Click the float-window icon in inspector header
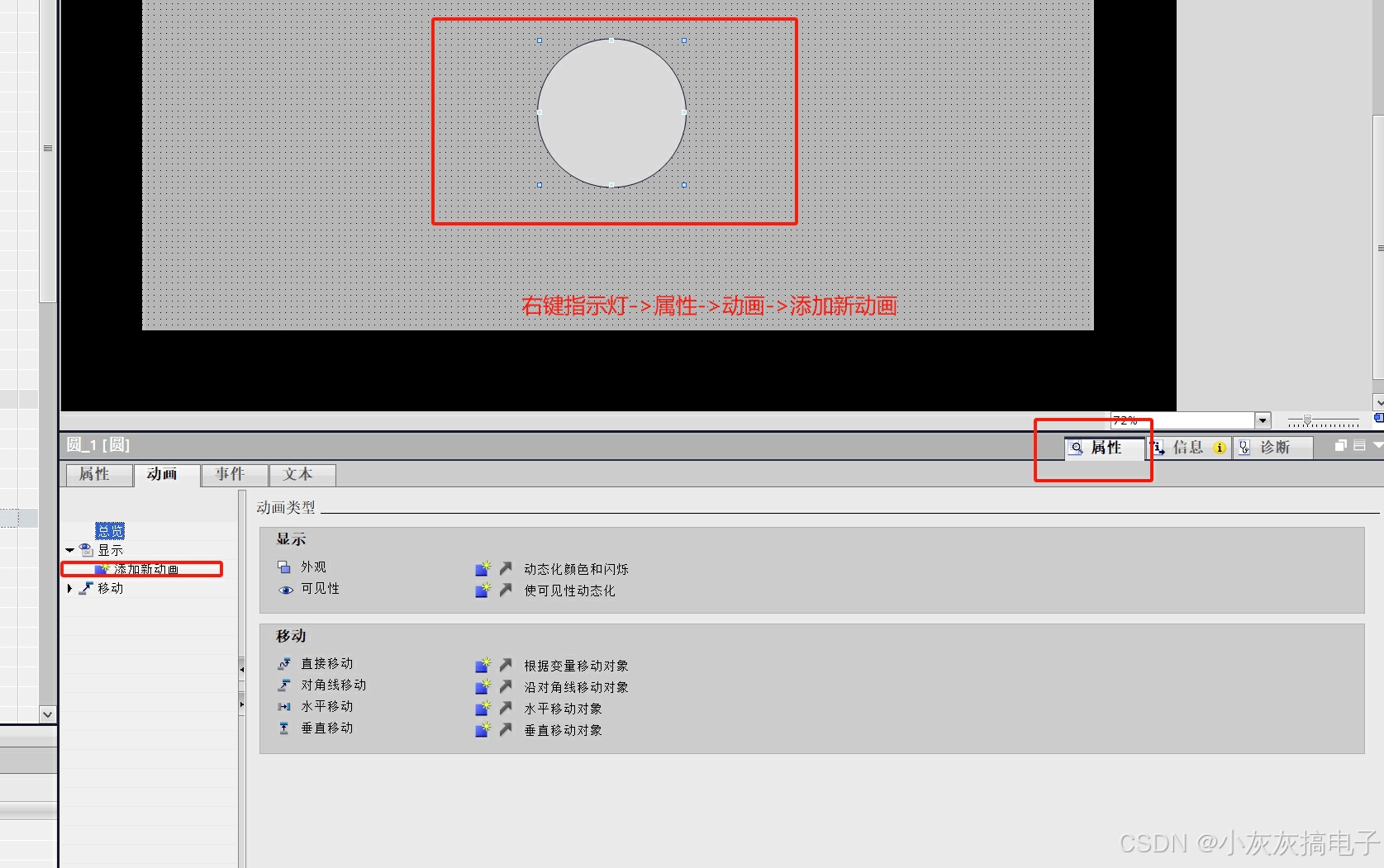 pyautogui.click(x=1341, y=445)
